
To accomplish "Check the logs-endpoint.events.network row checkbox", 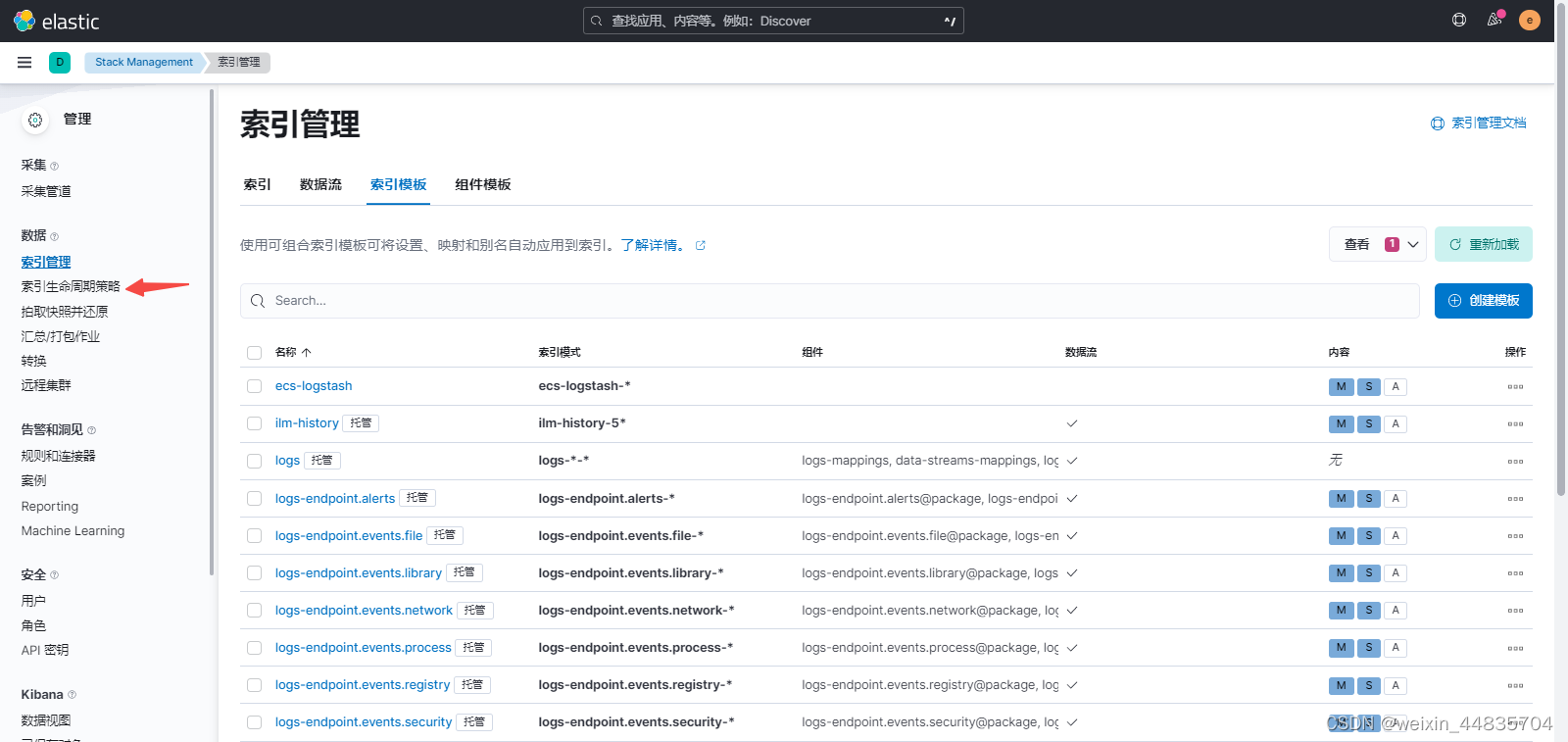I will pyautogui.click(x=255, y=610).
